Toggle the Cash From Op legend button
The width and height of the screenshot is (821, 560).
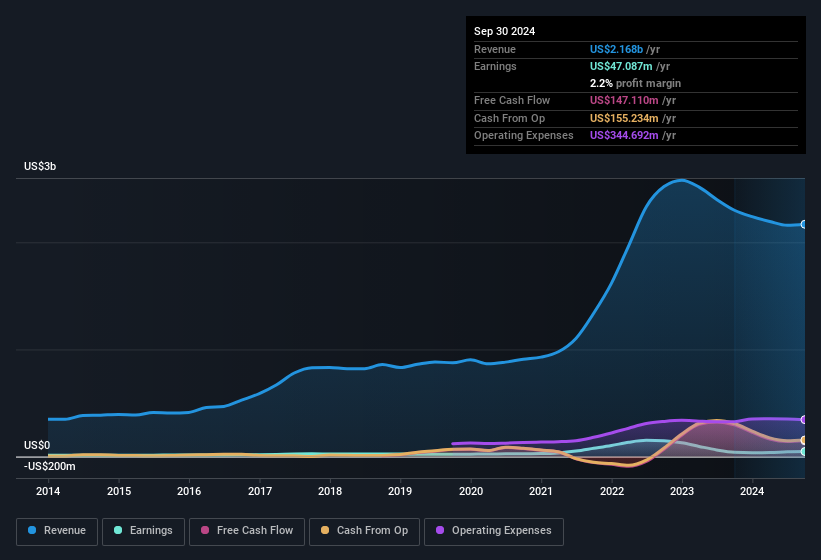coord(364,531)
